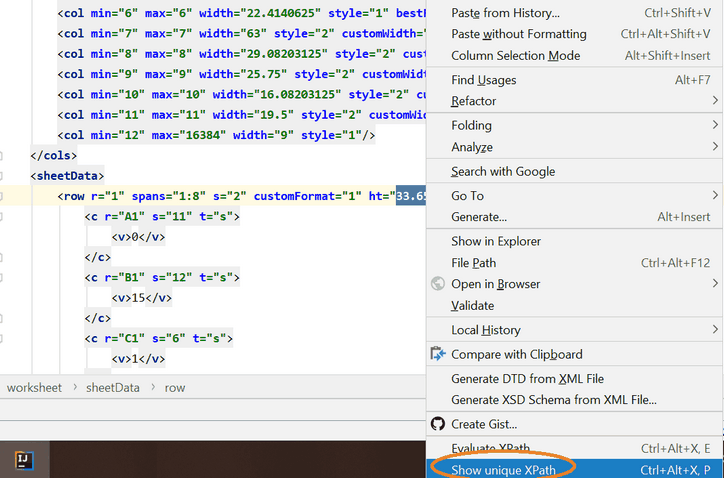Click the IntelliJ IDEA taskbar icon
This screenshot has width=724, height=478.
pyautogui.click(x=25, y=460)
